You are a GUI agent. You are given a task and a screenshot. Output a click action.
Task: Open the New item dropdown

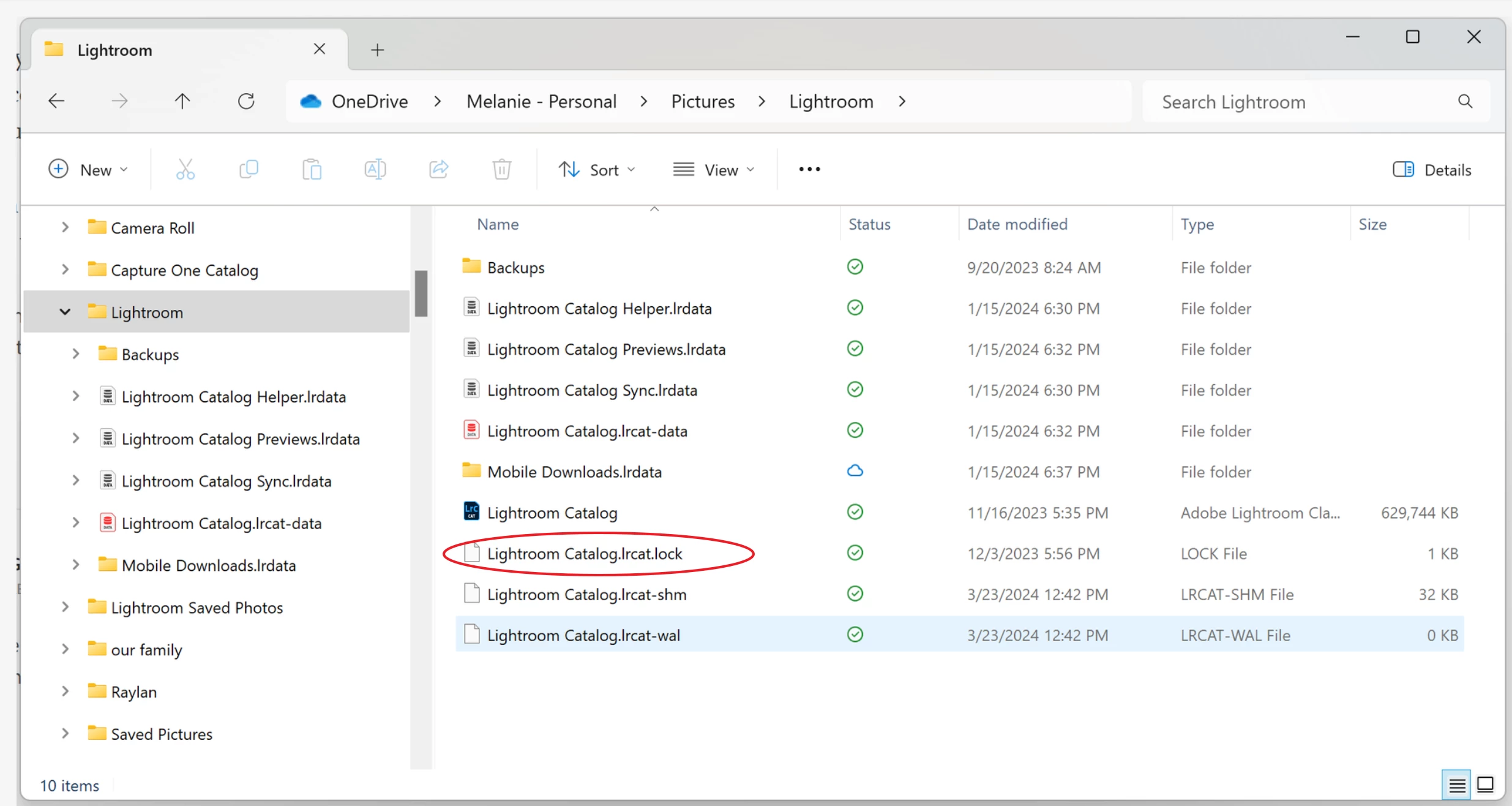click(x=88, y=170)
